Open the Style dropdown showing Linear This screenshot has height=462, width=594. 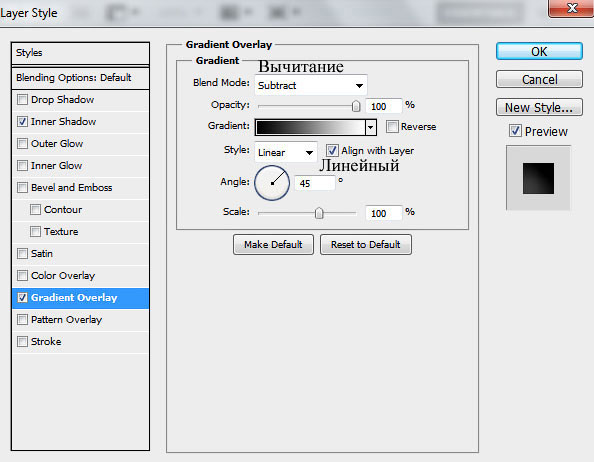286,152
